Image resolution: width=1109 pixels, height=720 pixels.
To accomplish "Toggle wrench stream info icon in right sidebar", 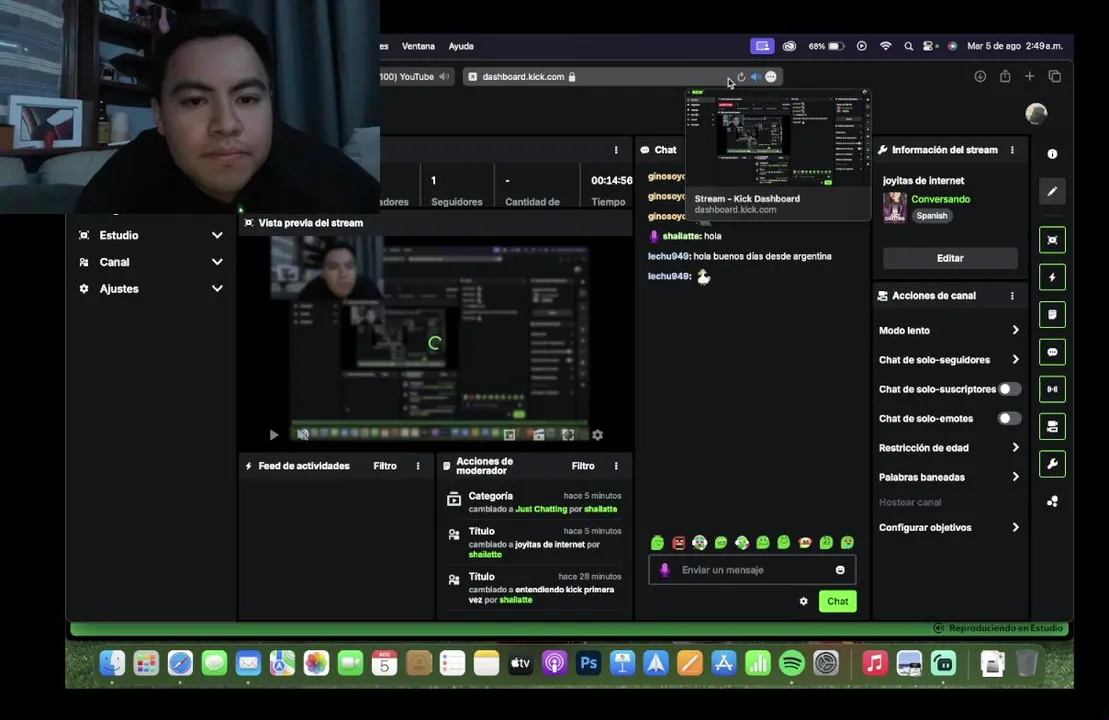I will 1052,464.
